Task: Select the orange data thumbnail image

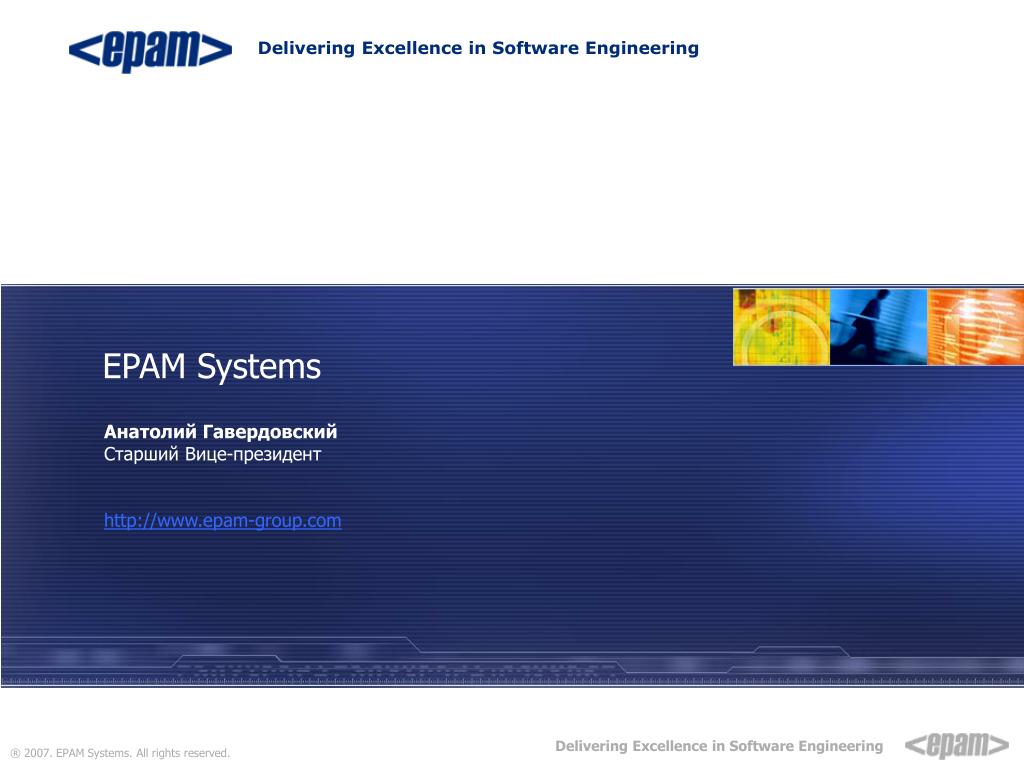Action: [x=976, y=327]
